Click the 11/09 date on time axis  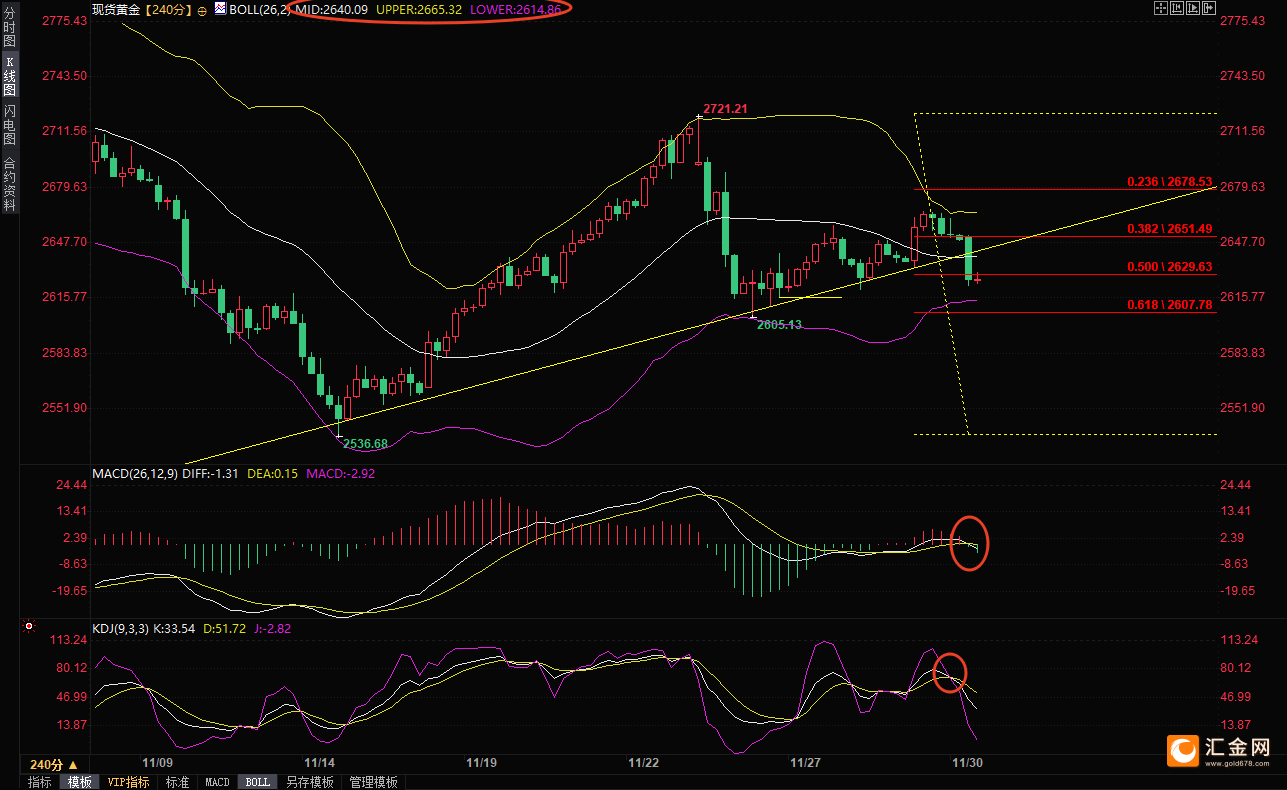tap(158, 762)
